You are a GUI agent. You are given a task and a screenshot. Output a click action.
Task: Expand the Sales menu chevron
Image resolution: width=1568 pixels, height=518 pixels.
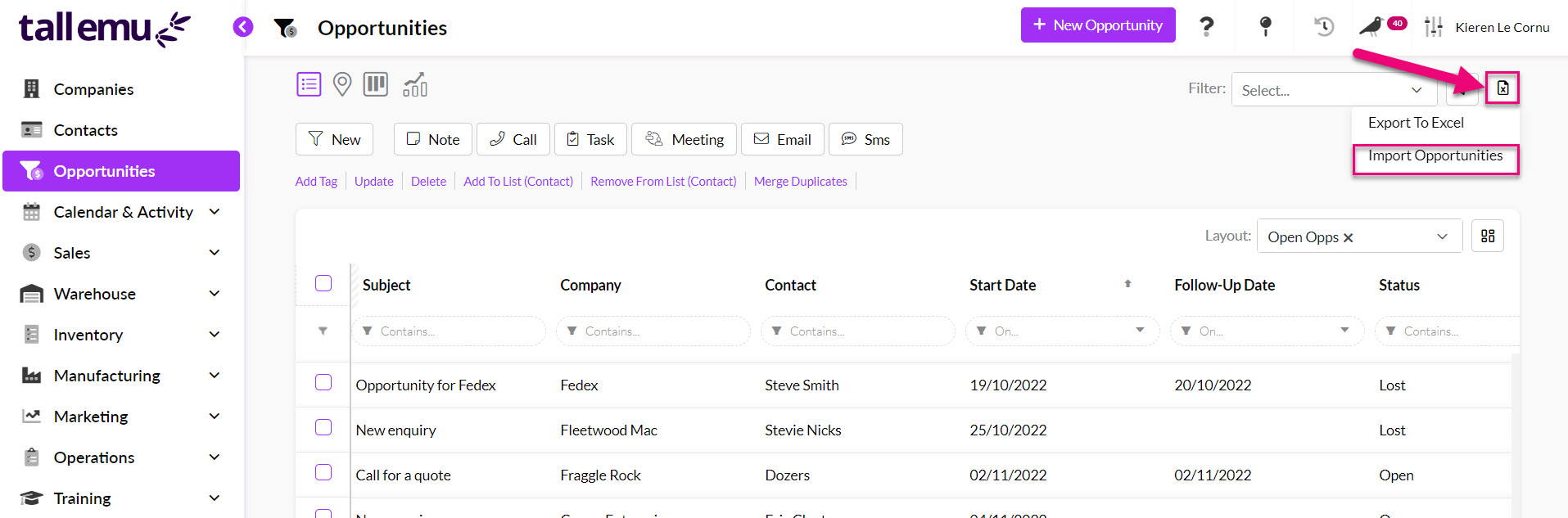point(215,252)
